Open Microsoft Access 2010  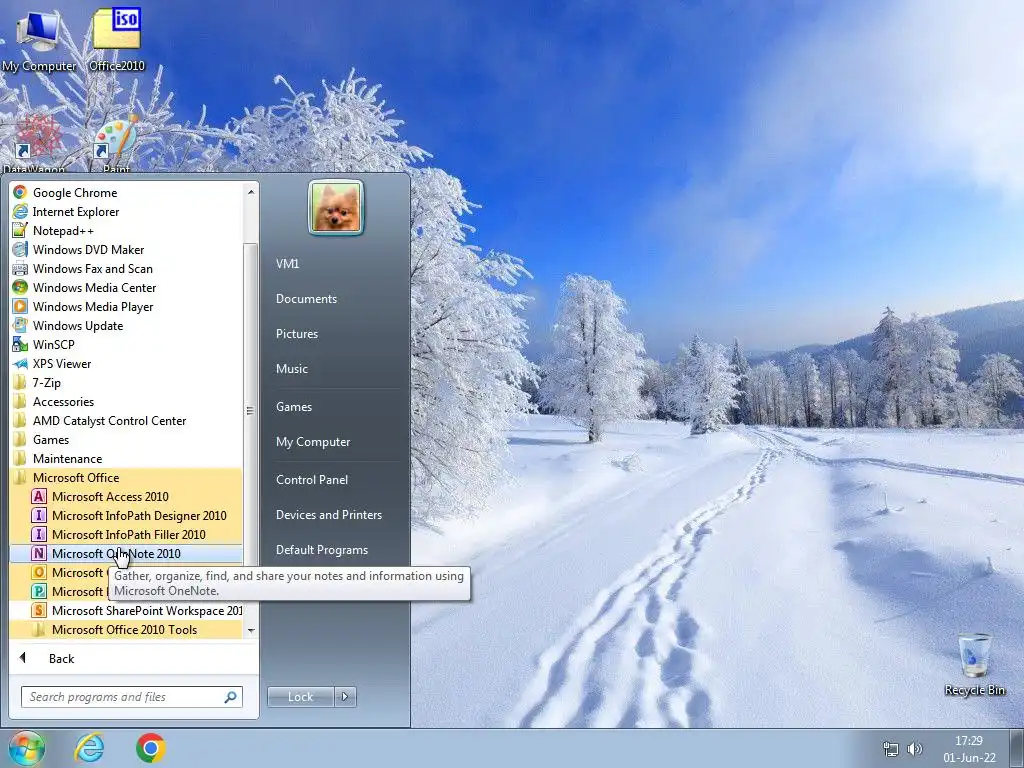[x=125, y=496]
